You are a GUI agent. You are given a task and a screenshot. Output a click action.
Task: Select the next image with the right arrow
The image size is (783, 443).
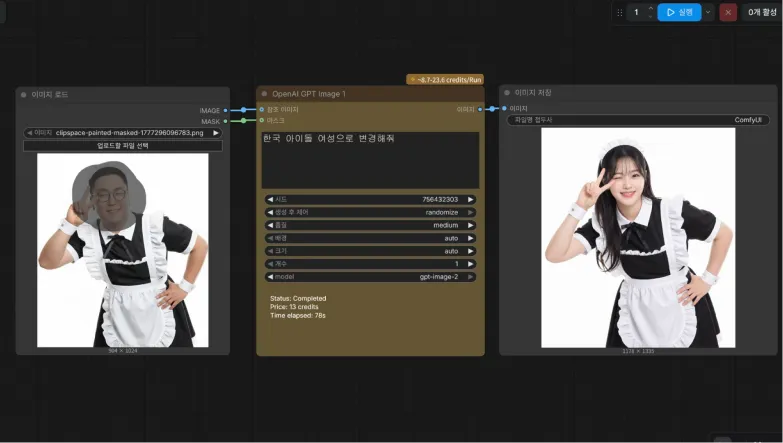[x=216, y=133]
